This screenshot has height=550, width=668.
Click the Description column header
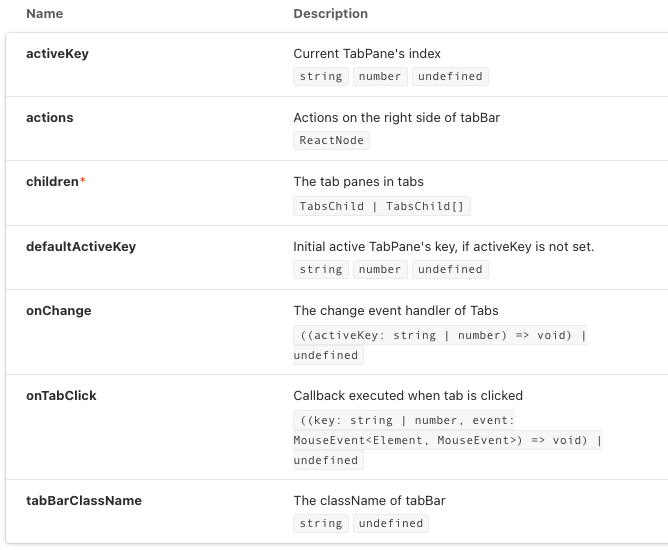(x=330, y=14)
